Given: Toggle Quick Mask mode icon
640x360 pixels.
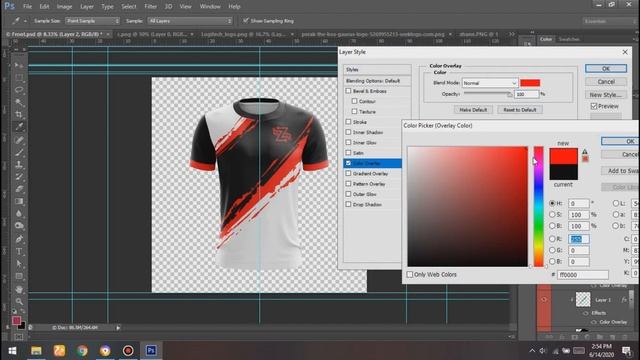Looking at the screenshot, I should click(19, 337).
